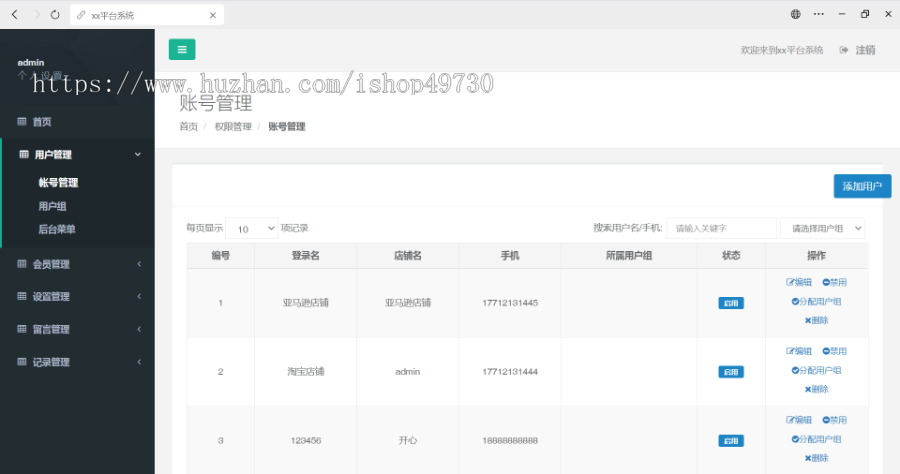Screen dimensions: 900x474
Task: Click the 启用 status badge for row 2
Action: (731, 372)
